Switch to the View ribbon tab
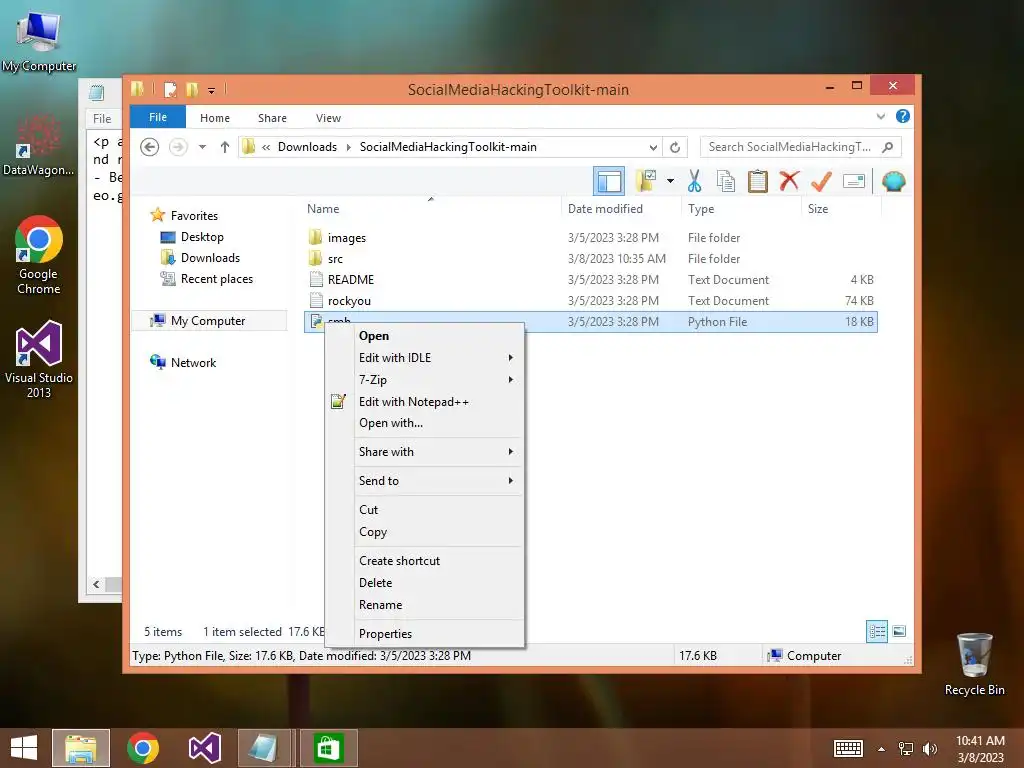 pyautogui.click(x=328, y=118)
